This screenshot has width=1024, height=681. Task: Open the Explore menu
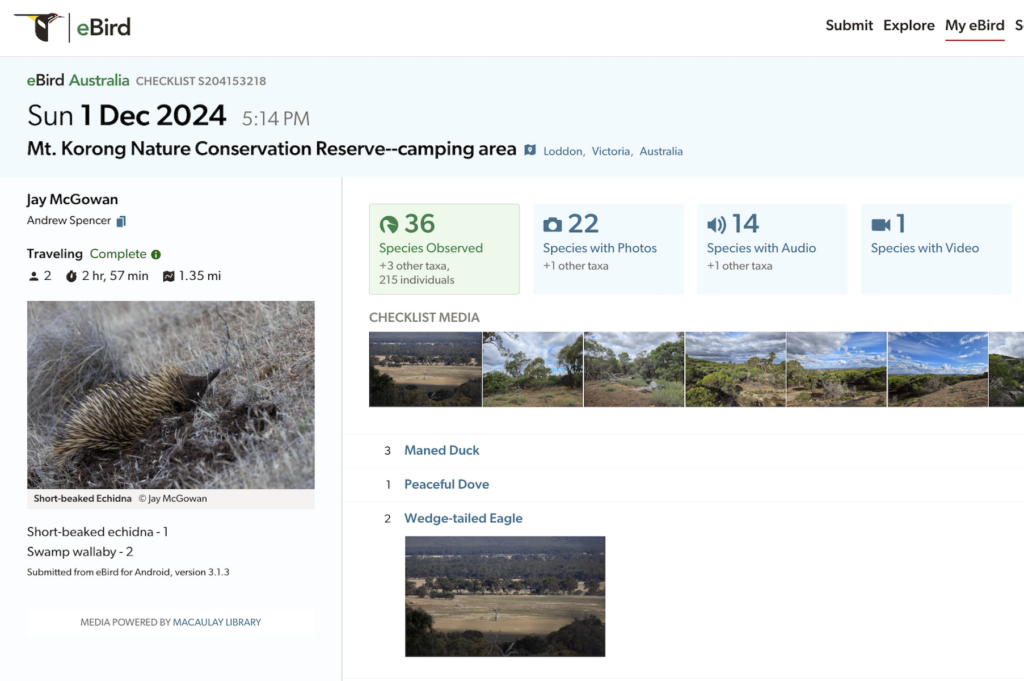tap(909, 25)
